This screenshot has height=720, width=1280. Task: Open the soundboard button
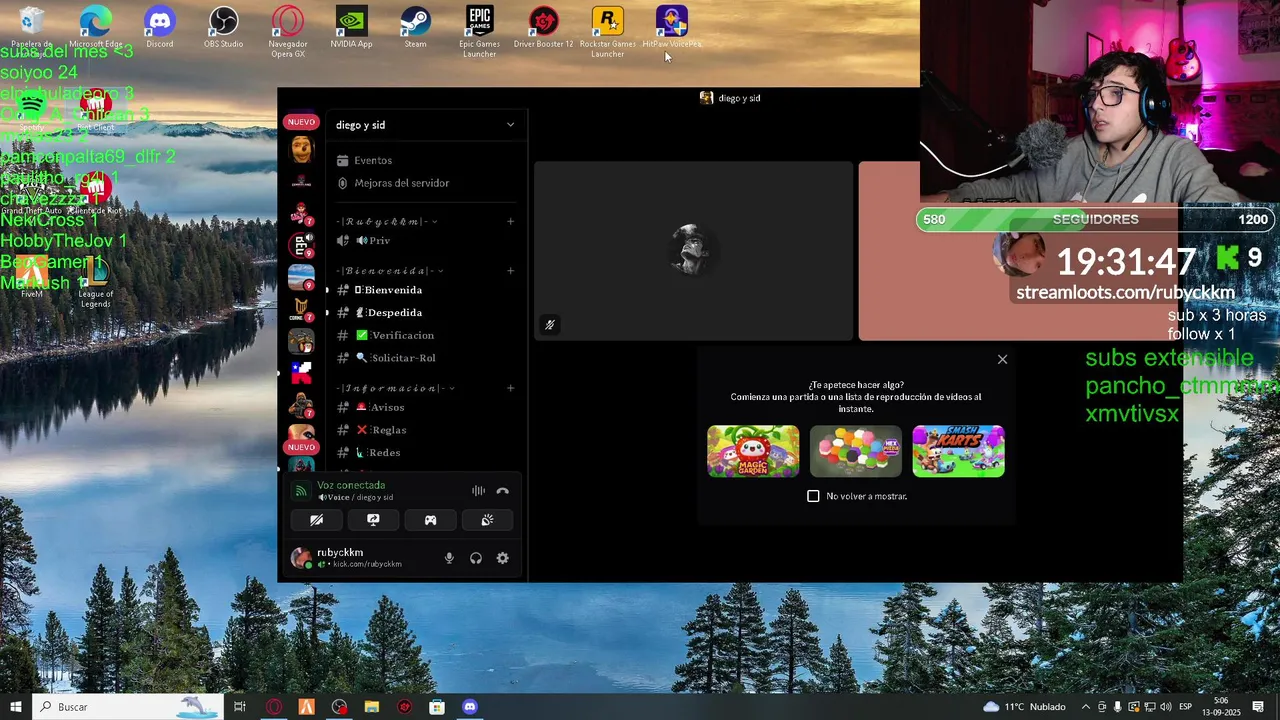tap(487, 520)
